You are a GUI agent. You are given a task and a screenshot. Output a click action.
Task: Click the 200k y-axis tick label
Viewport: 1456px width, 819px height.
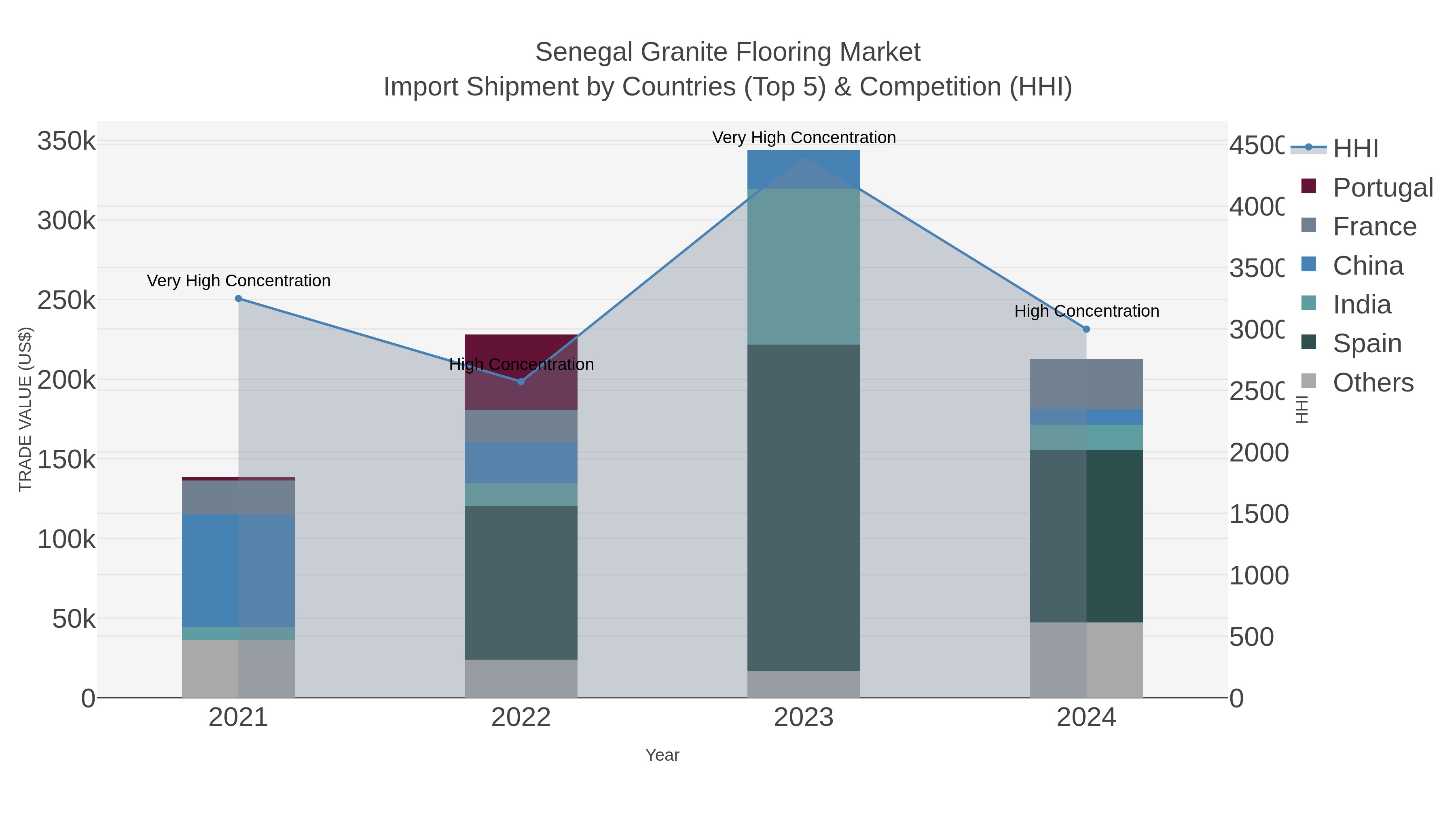click(67, 381)
